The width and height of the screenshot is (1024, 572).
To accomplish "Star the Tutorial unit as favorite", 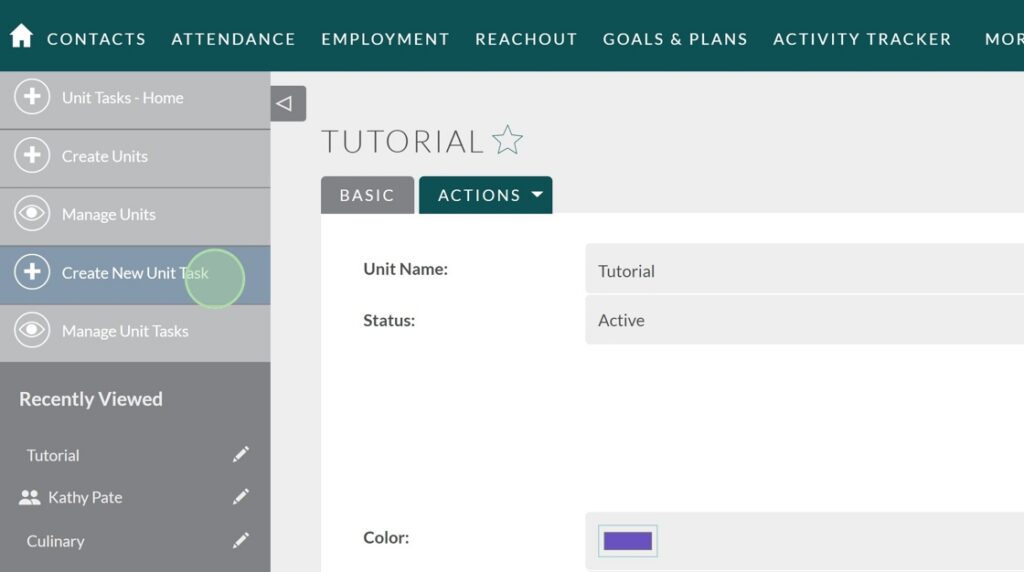I will click(508, 141).
